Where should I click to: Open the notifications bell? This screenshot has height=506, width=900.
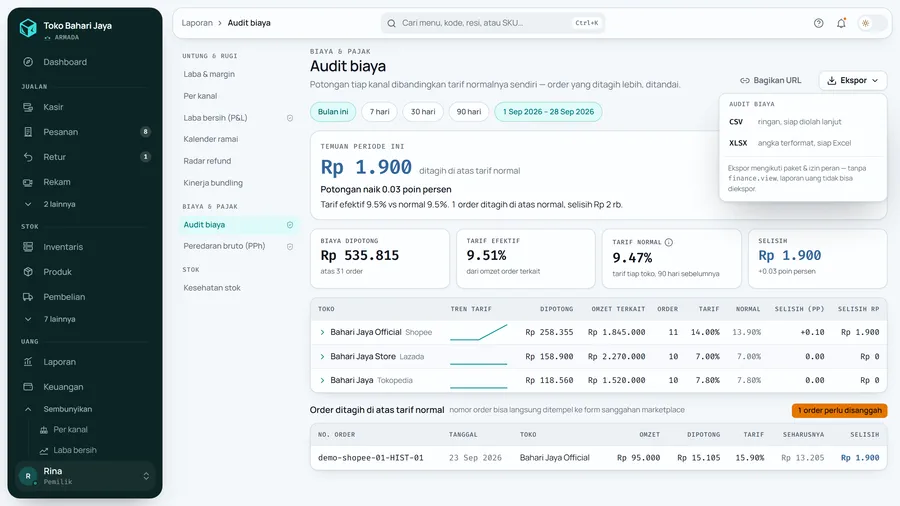pyautogui.click(x=841, y=23)
